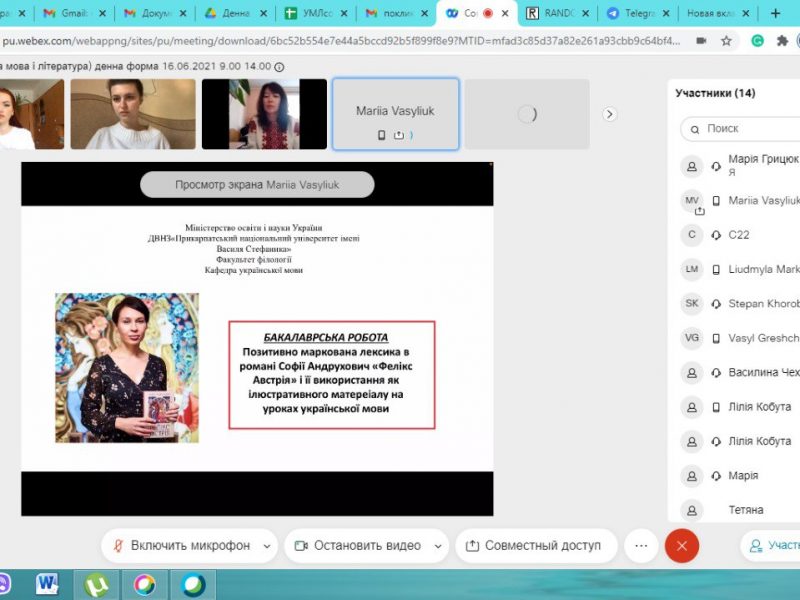Toggle the Участники panel button

pos(770,546)
